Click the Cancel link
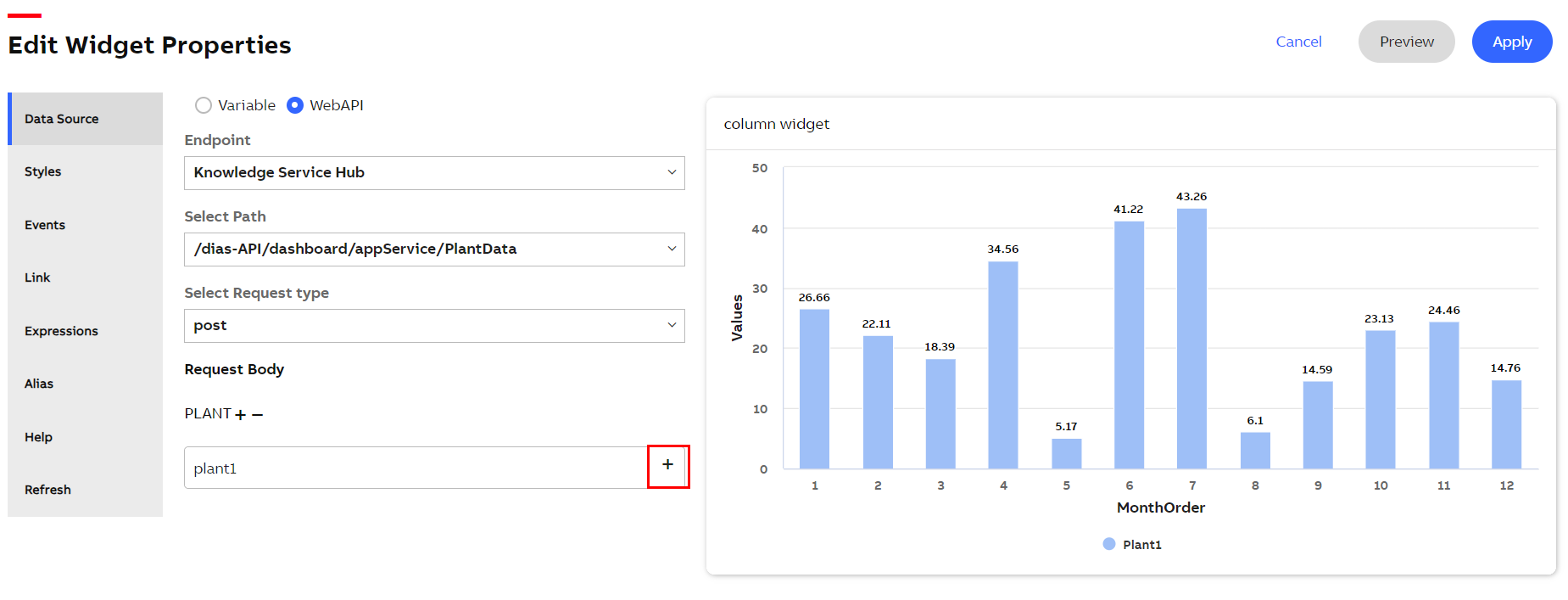Viewport: 1568px width, 600px height. [x=1298, y=42]
